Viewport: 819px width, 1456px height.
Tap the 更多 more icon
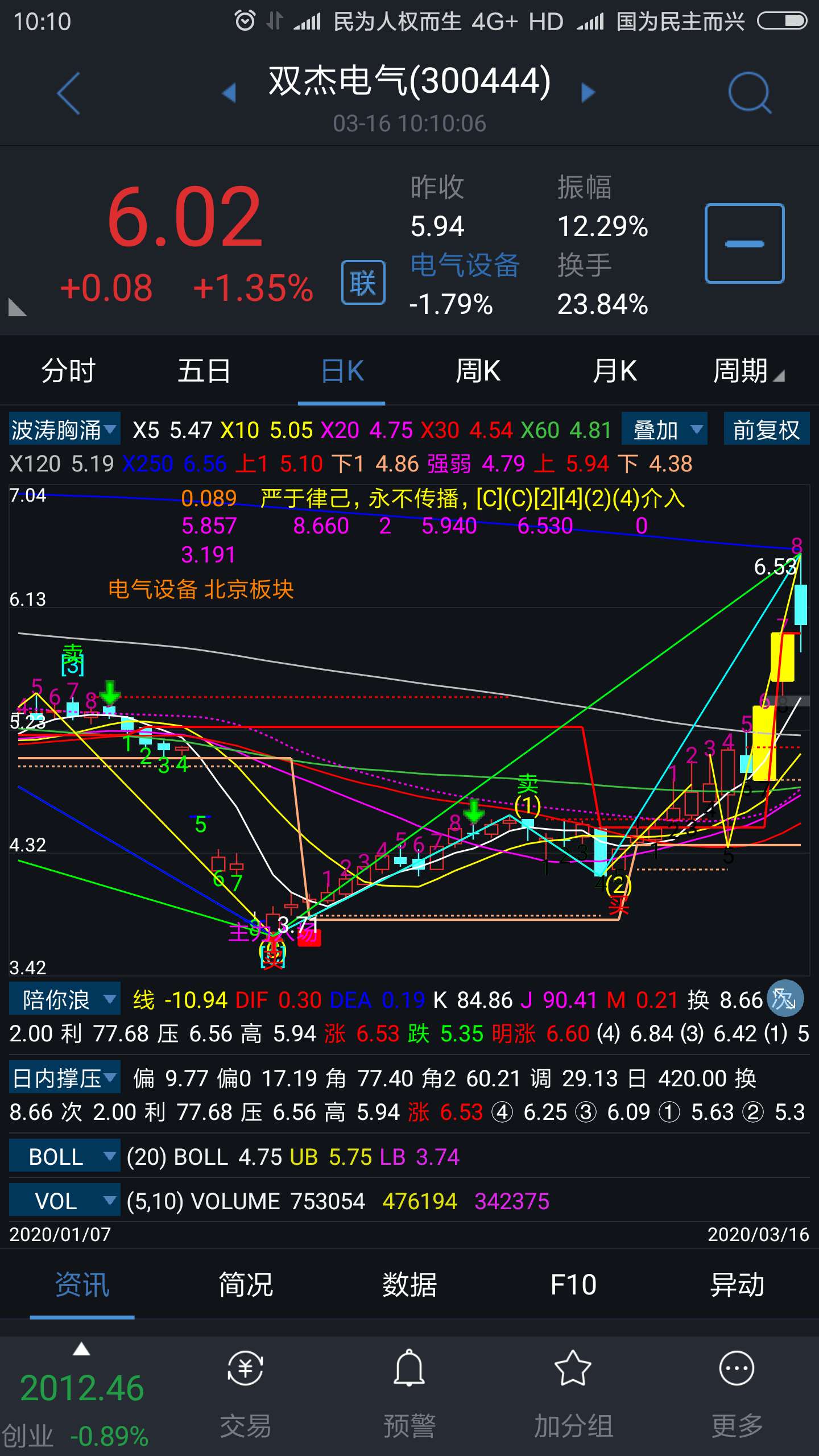(737, 1368)
